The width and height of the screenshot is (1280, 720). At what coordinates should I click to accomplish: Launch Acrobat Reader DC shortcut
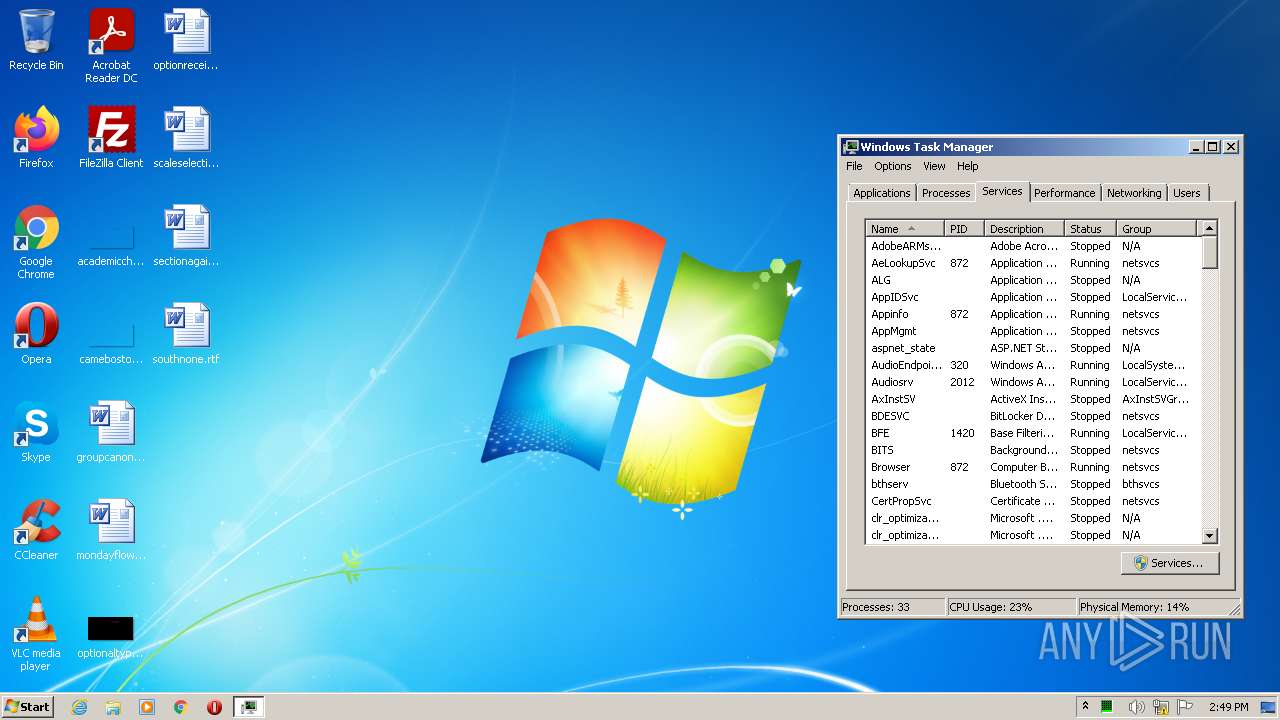click(x=111, y=45)
